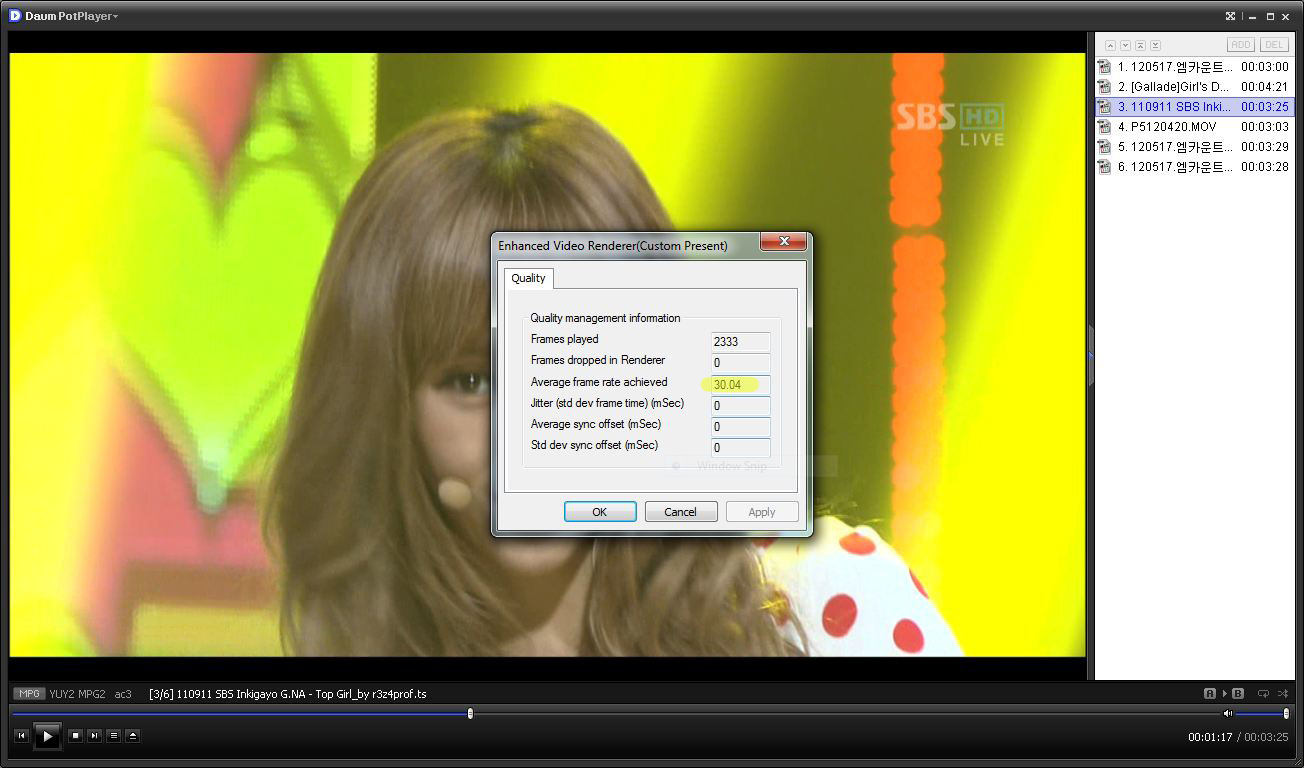The image size is (1304, 768).
Task: Click the PotPlayer logo icon
Action: (x=15, y=16)
